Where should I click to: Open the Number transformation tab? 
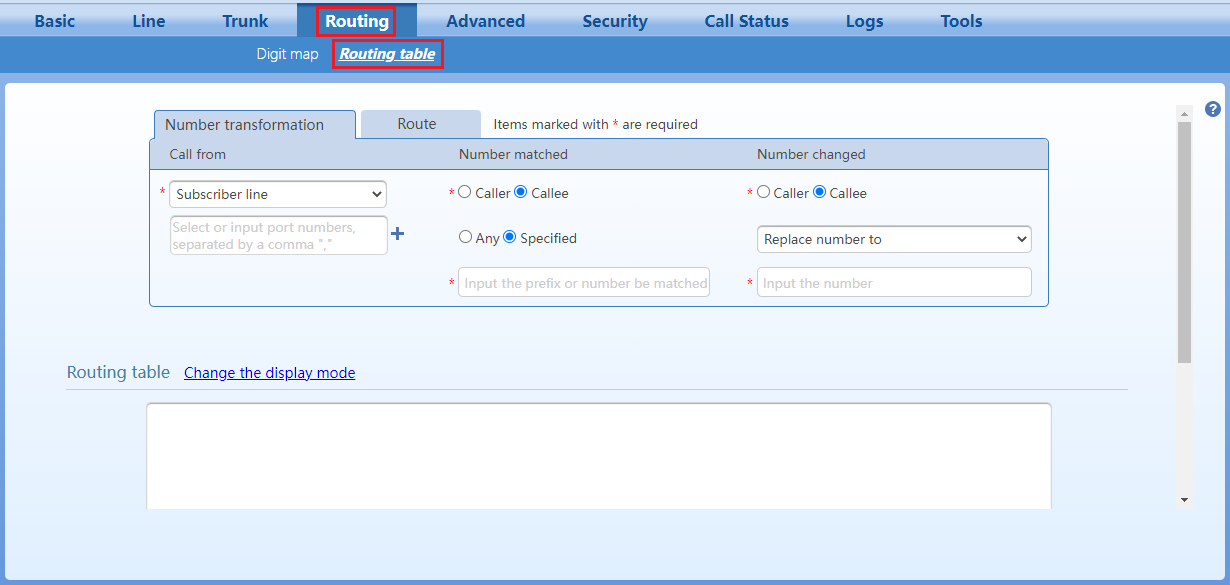(245, 125)
